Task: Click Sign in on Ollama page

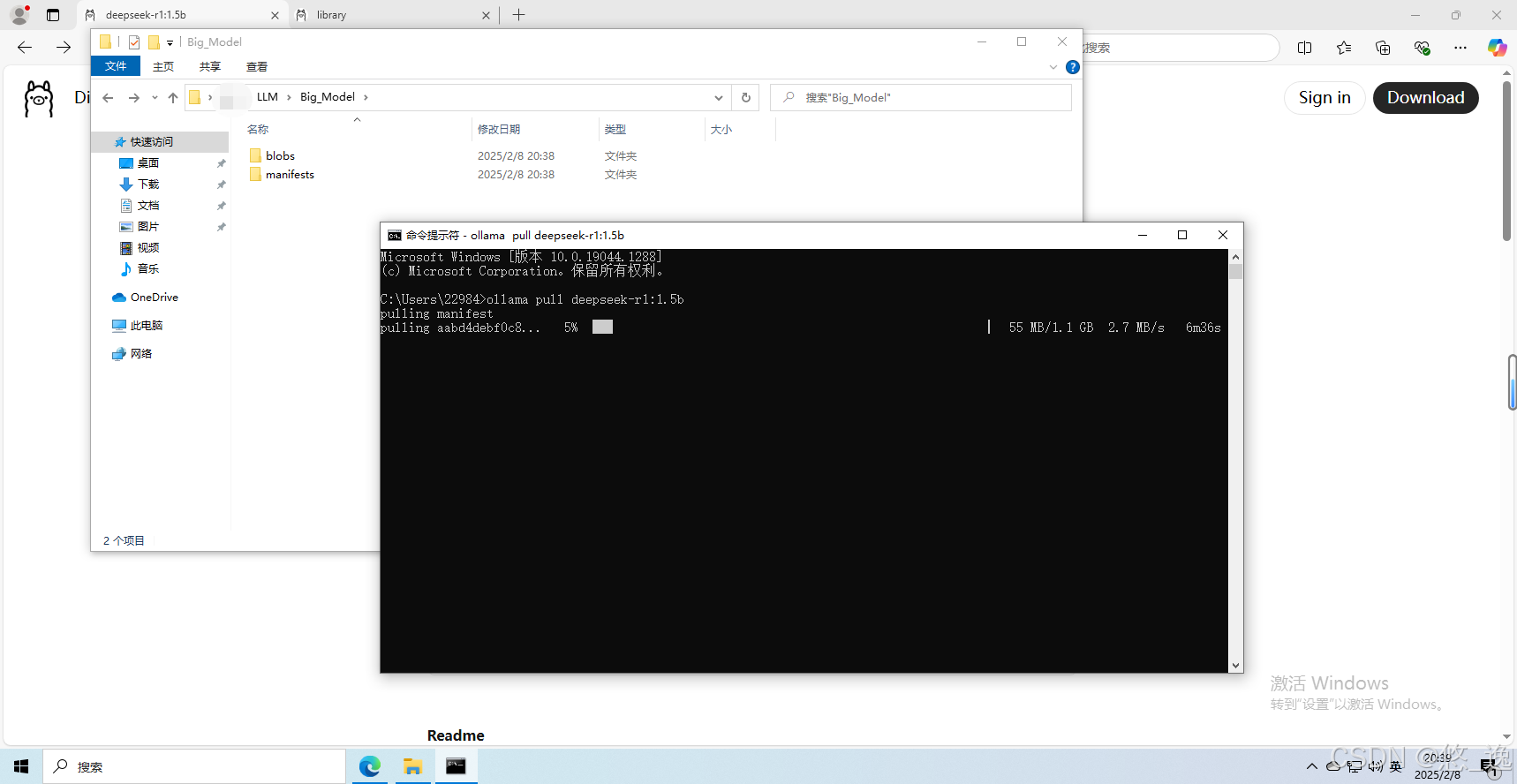Action: click(x=1325, y=98)
